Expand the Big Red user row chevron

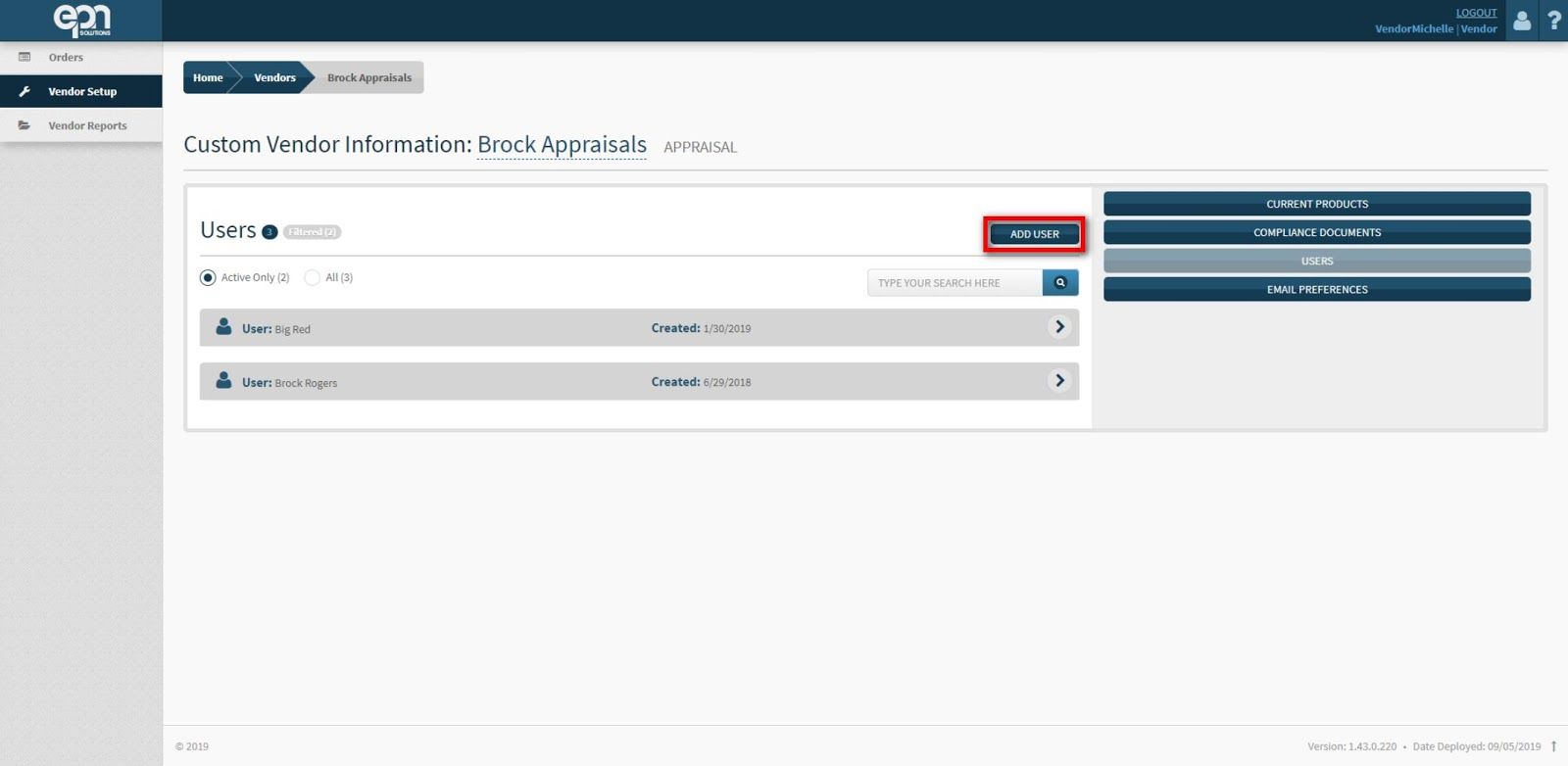[x=1059, y=327]
